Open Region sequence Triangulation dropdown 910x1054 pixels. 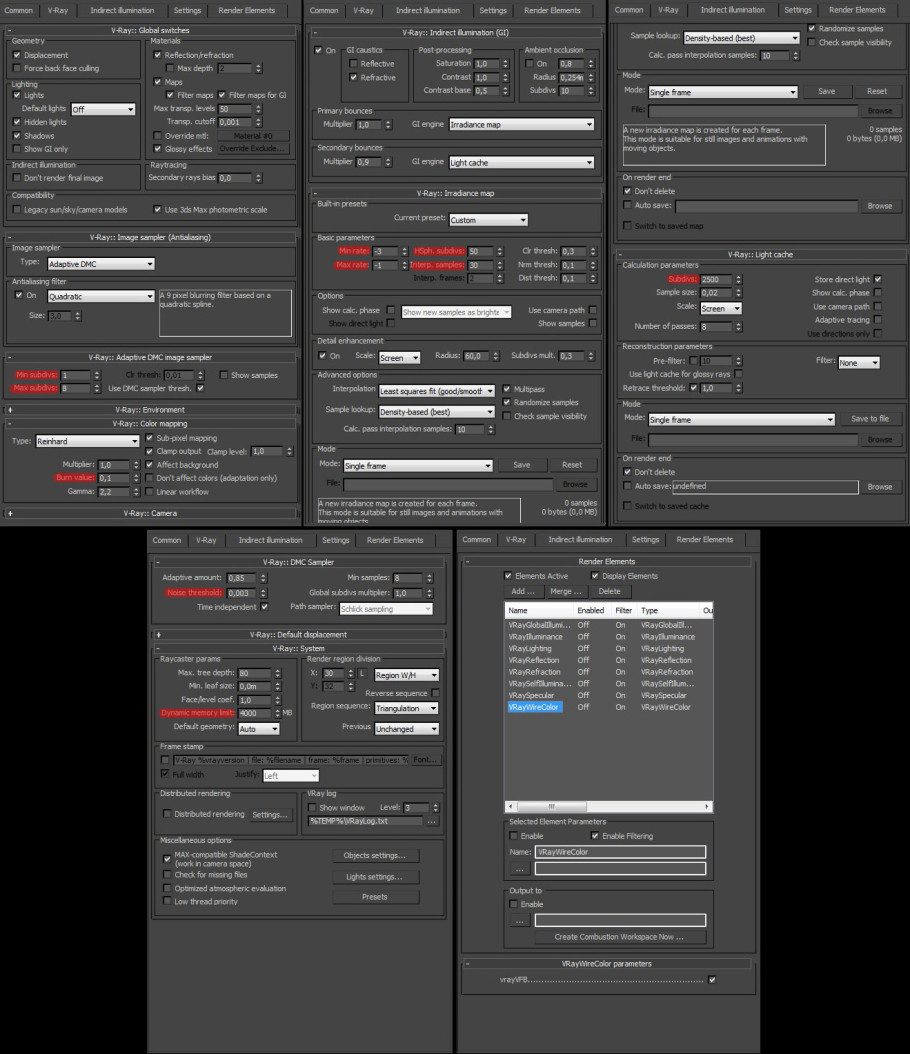407,708
